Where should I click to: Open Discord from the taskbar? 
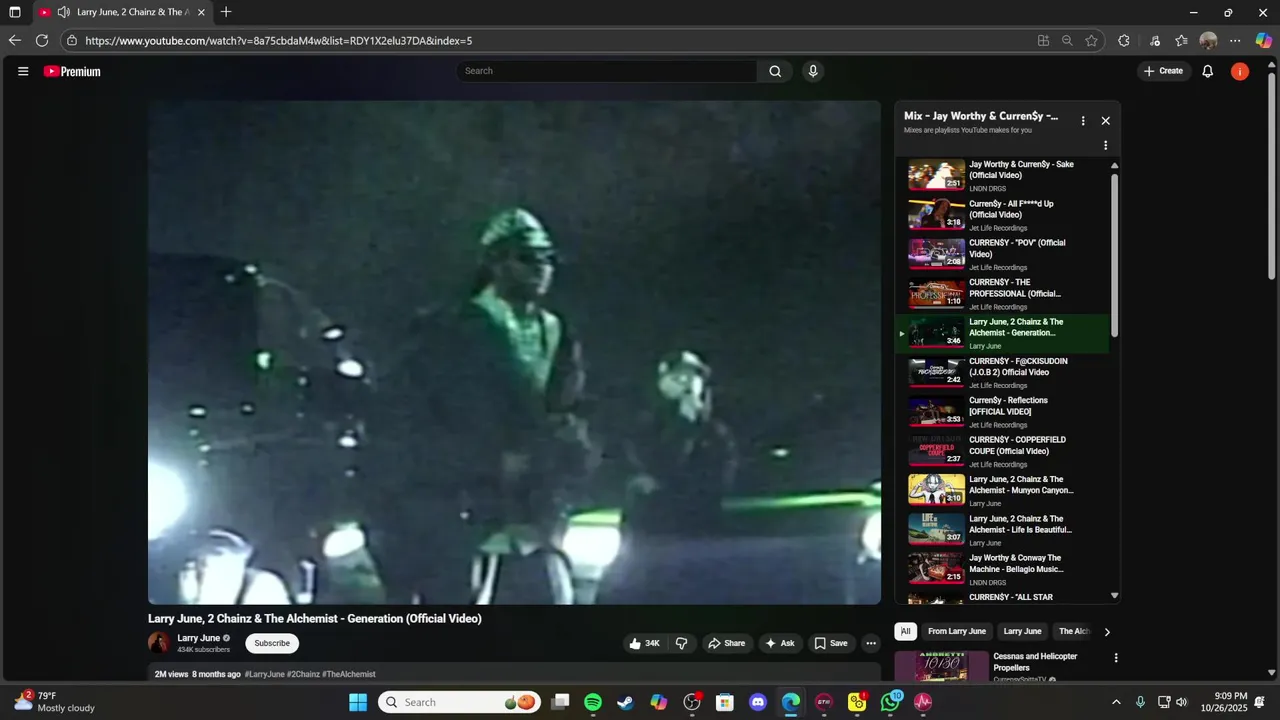pyautogui.click(x=758, y=702)
